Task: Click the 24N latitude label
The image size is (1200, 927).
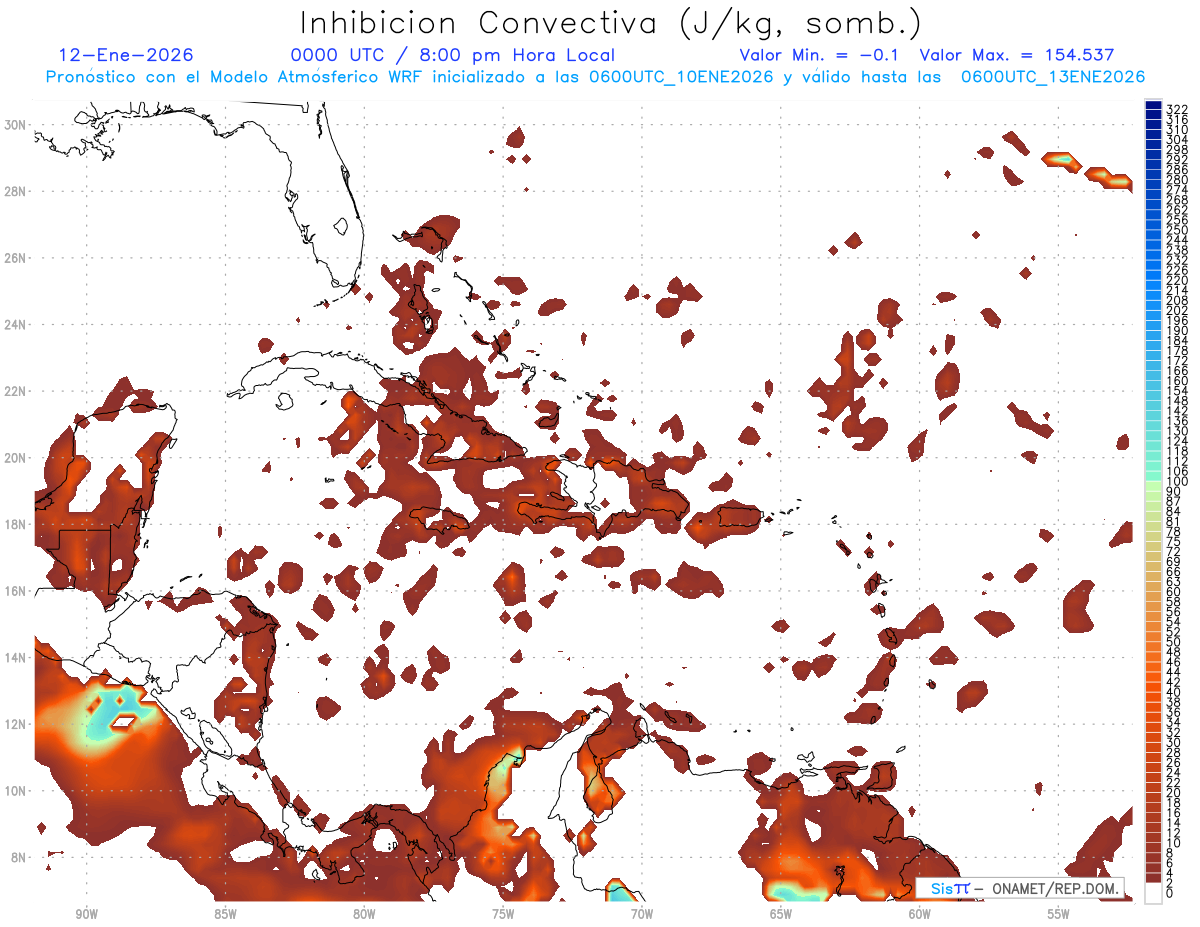Action: 16,325
